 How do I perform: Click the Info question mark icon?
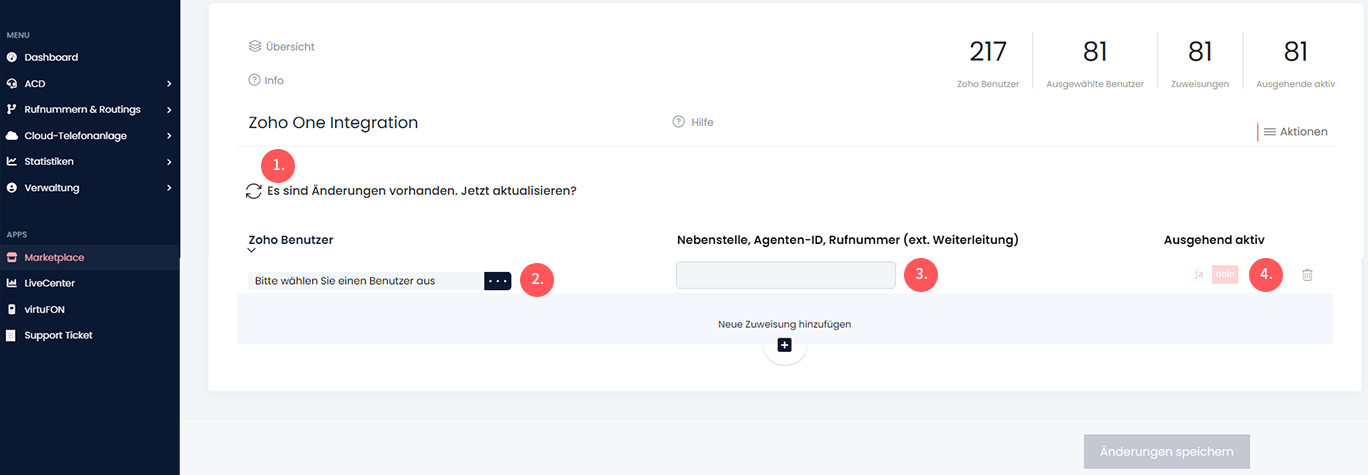pyautogui.click(x=254, y=80)
